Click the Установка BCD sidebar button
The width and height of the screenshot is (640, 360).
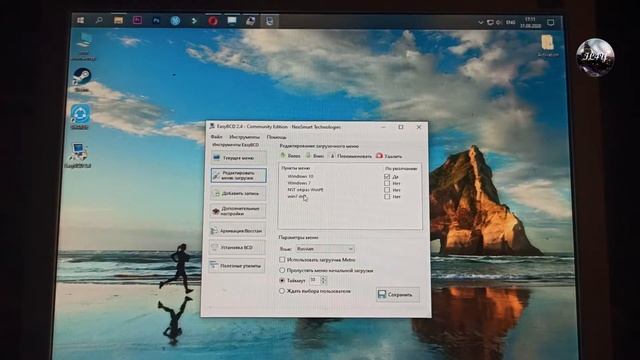(237, 247)
